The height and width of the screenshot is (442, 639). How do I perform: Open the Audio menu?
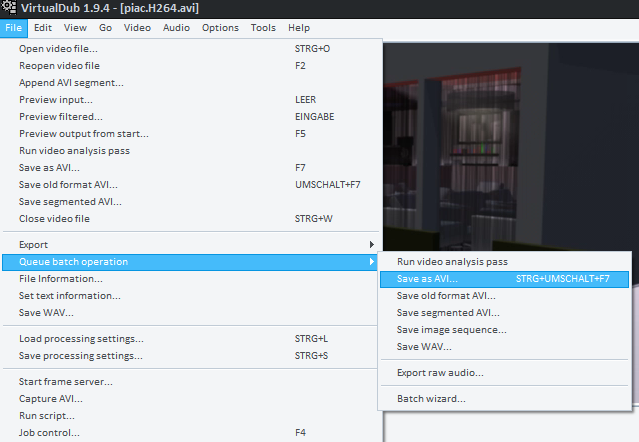point(176,28)
